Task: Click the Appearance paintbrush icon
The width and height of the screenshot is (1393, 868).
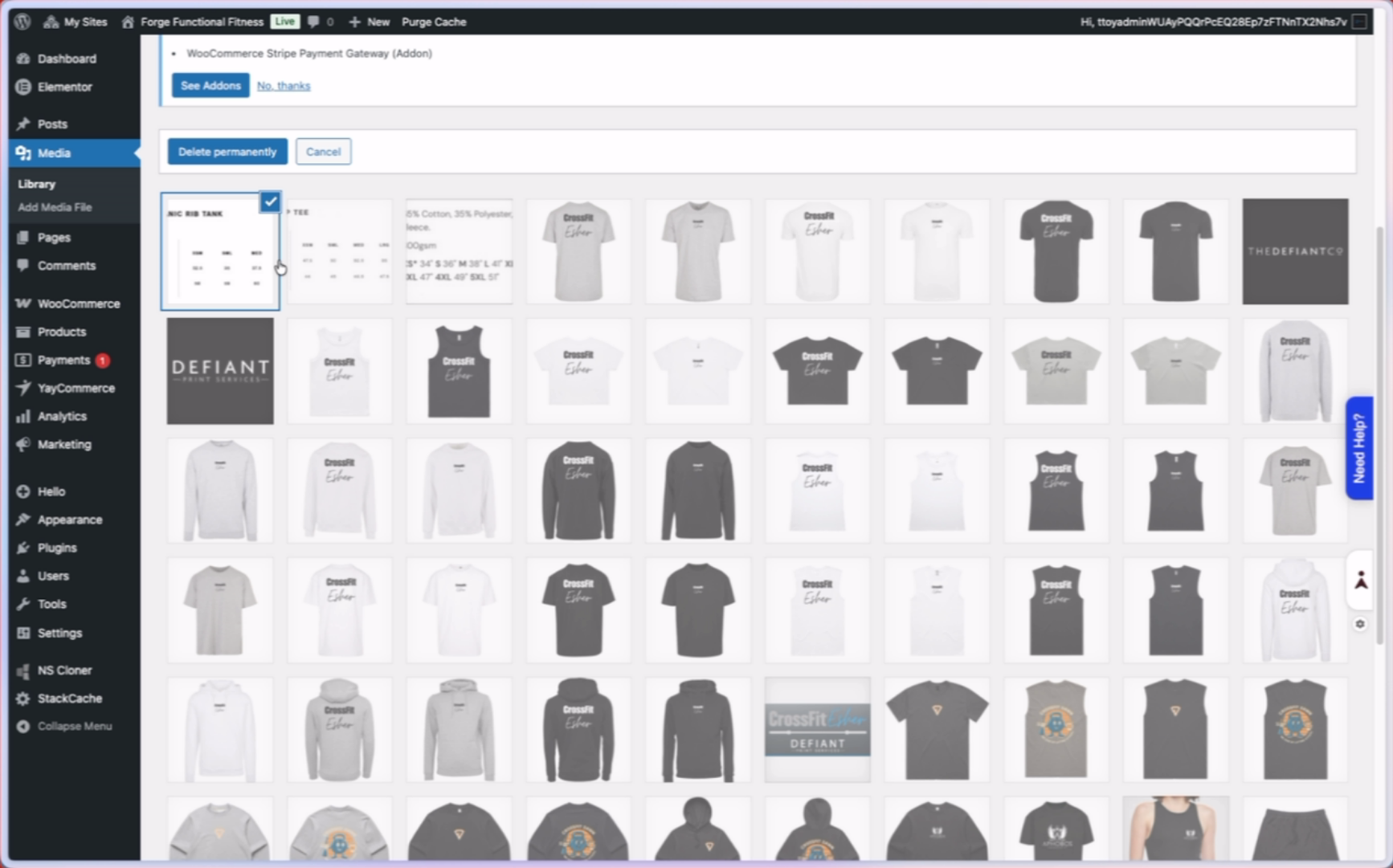Action: click(x=23, y=520)
